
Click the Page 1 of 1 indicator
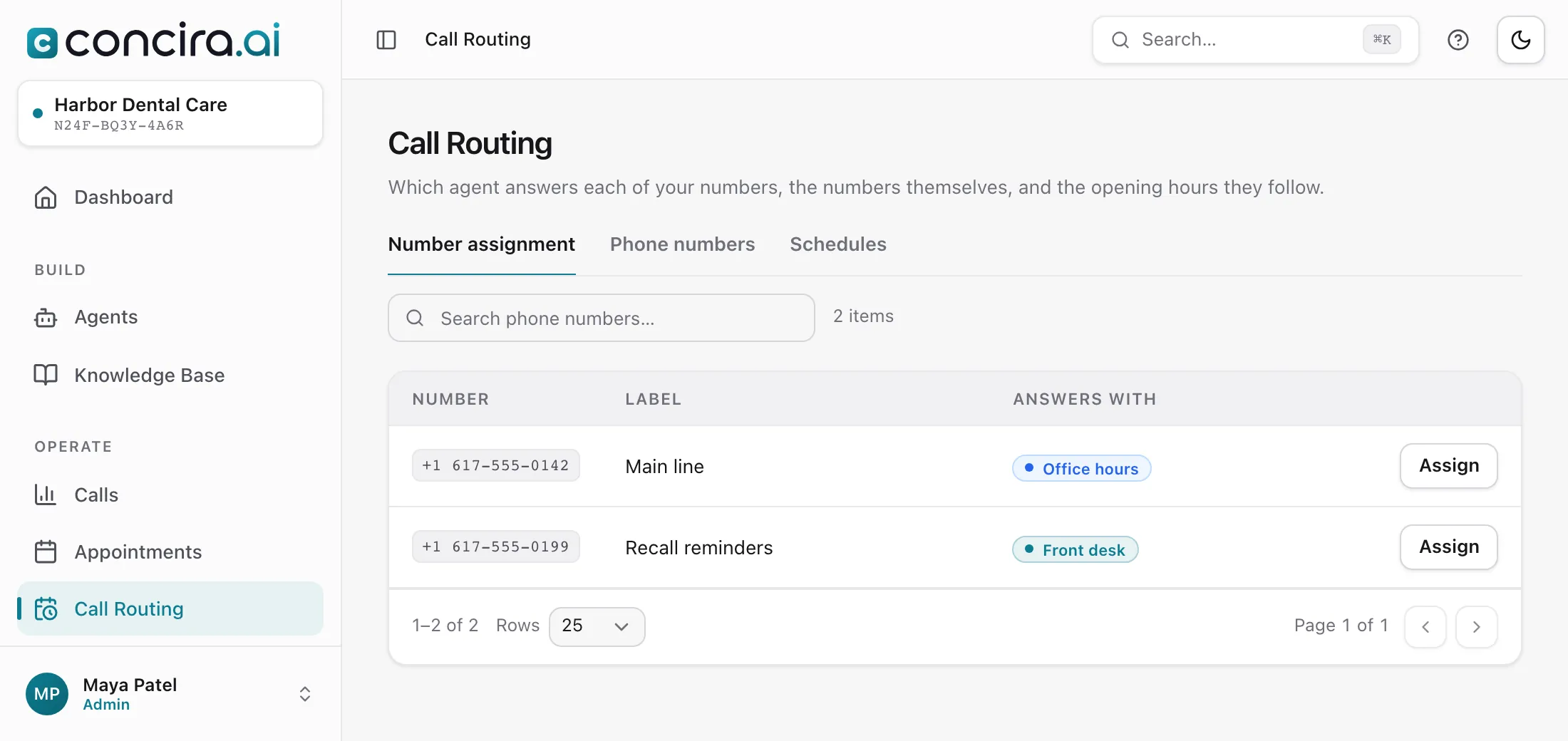pyautogui.click(x=1341, y=626)
